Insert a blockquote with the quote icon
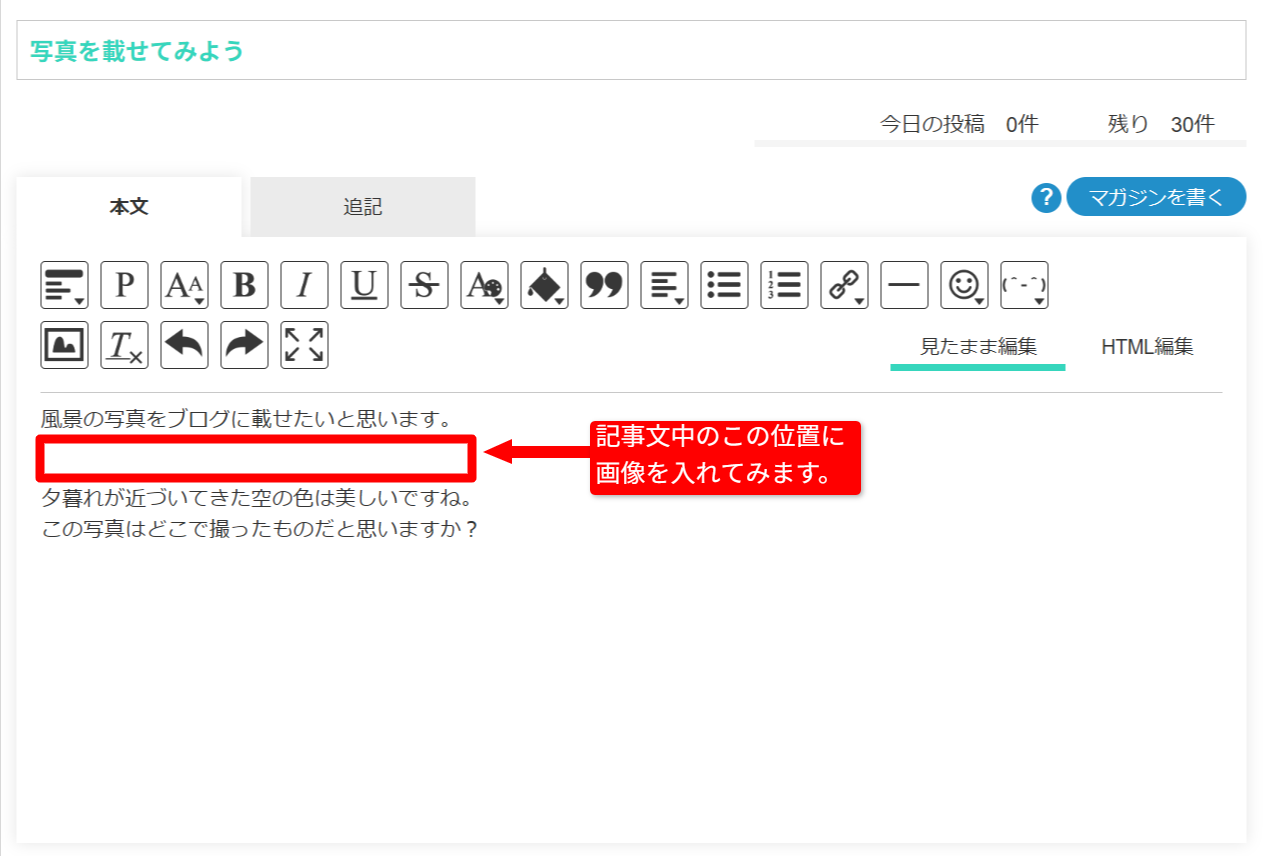The image size is (1266, 856). pyautogui.click(x=605, y=285)
